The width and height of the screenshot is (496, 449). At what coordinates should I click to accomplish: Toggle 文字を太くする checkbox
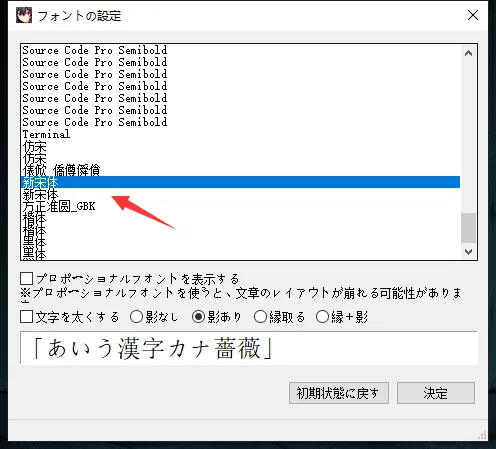26,317
